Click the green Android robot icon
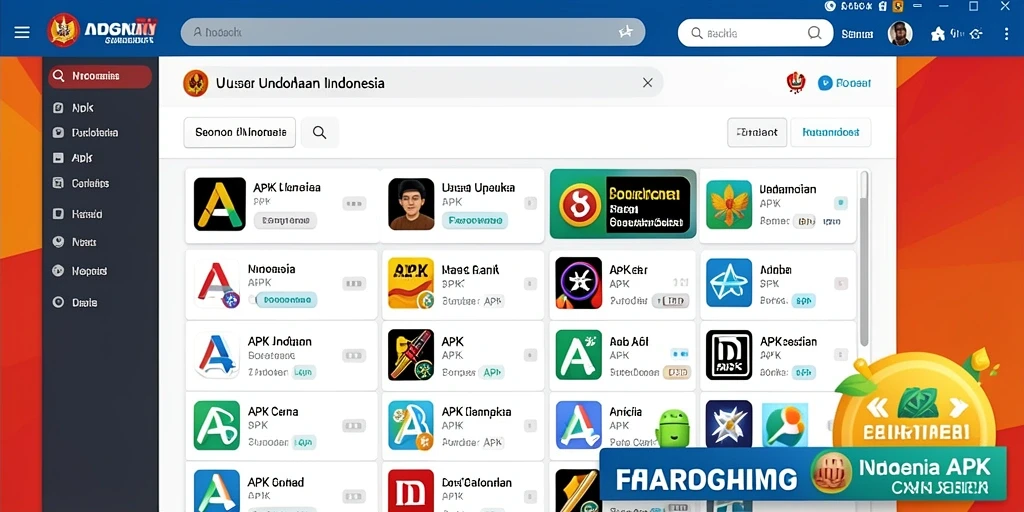 point(672,429)
